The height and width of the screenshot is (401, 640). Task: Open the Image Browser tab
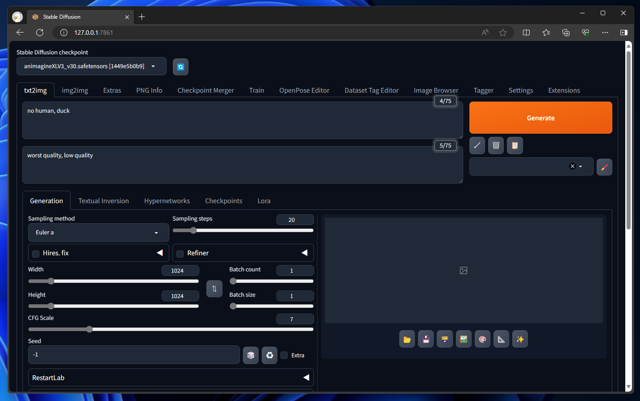436,90
